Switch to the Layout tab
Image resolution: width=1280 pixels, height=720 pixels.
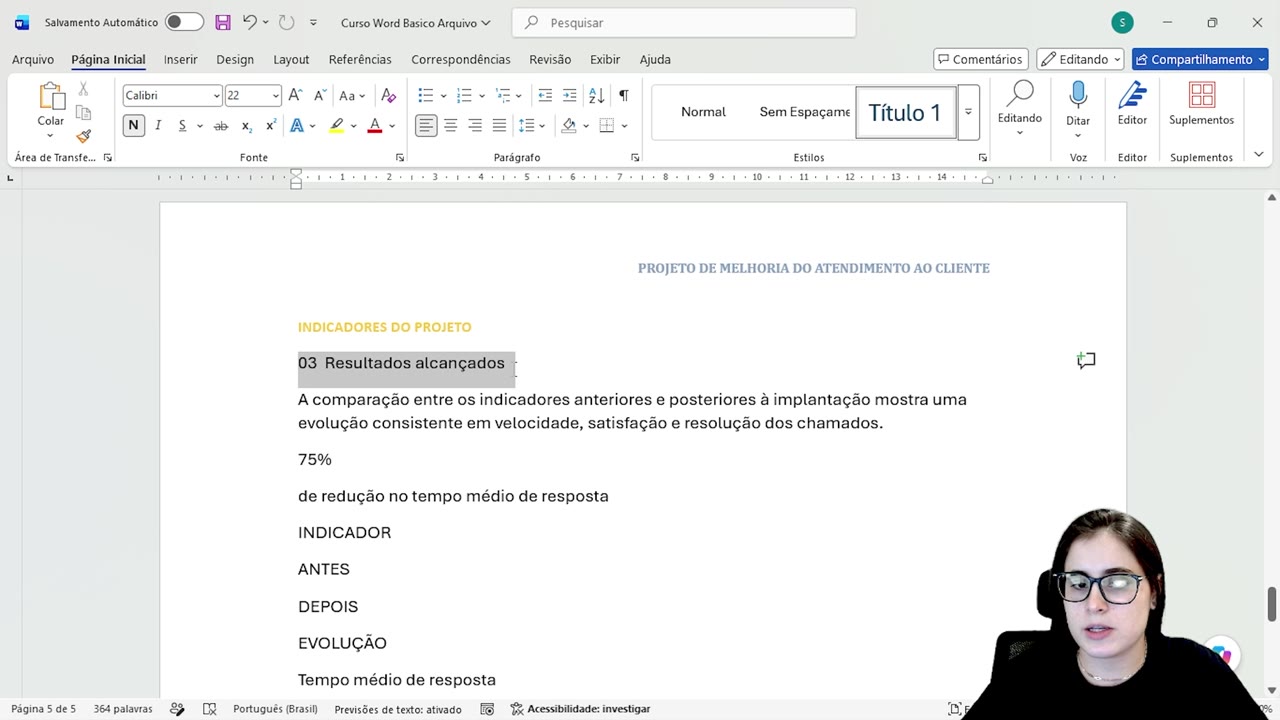(x=291, y=59)
